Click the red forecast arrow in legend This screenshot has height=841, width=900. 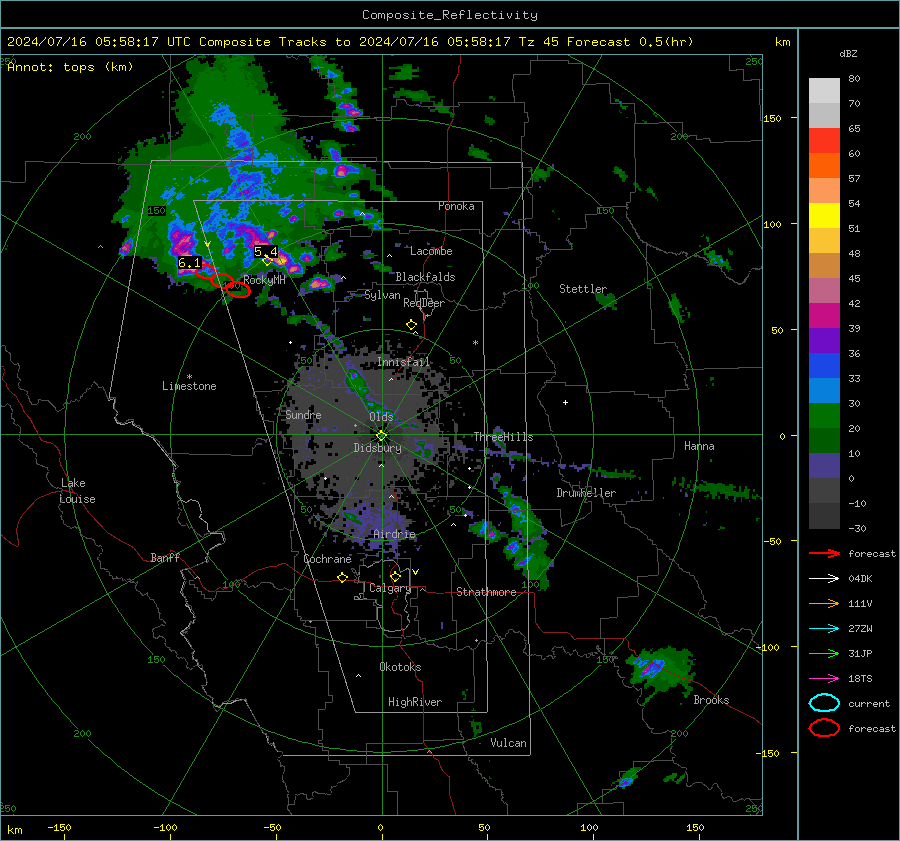pos(824,553)
